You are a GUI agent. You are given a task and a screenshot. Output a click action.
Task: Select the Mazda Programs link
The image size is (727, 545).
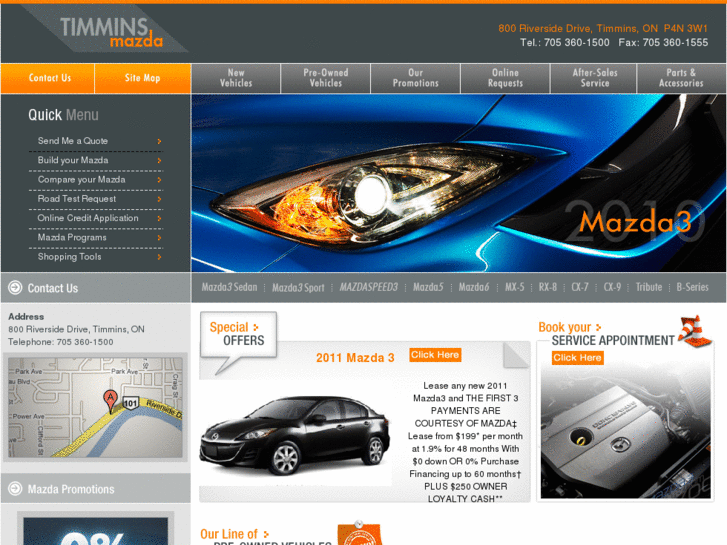pos(72,238)
